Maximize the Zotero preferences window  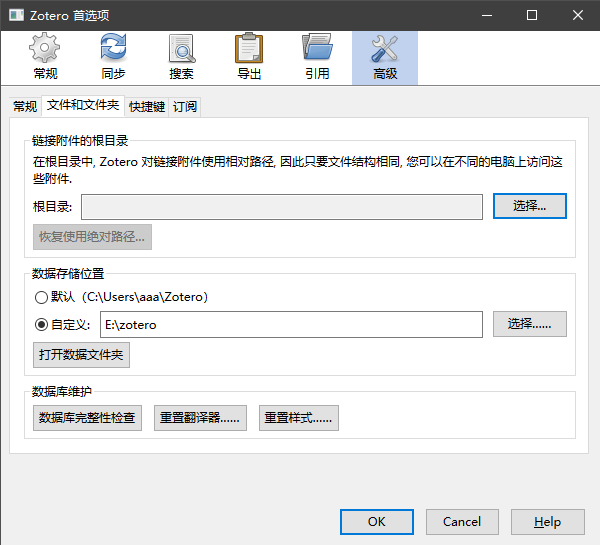click(x=532, y=15)
